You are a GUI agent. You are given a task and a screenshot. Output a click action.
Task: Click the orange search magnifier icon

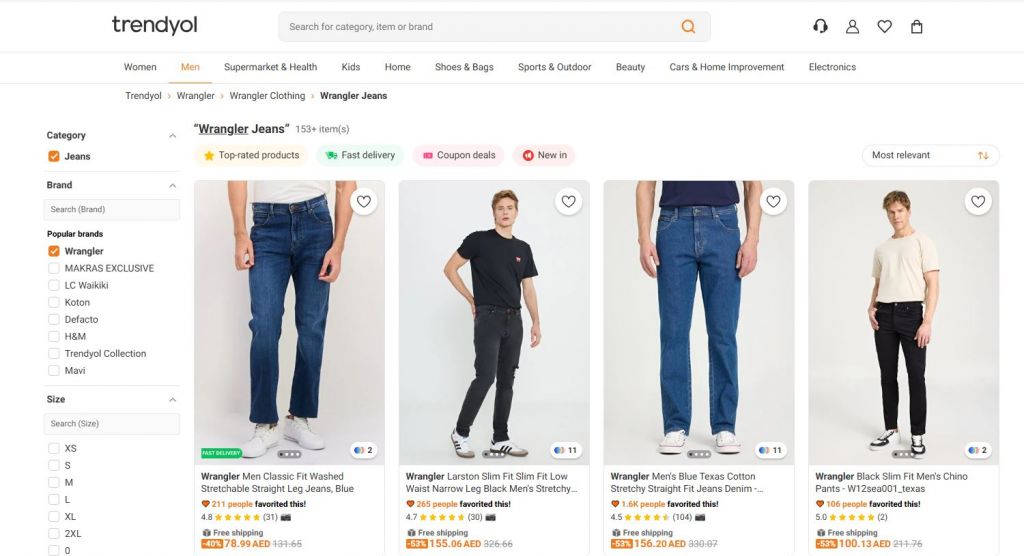688,27
